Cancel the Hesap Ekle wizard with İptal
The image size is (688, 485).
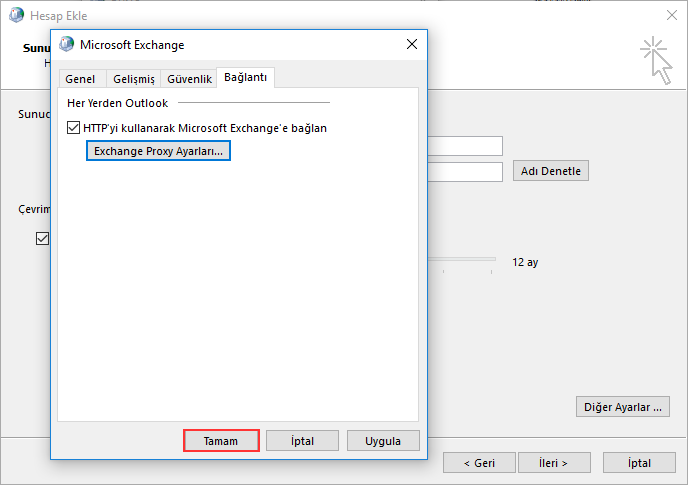coord(639,463)
